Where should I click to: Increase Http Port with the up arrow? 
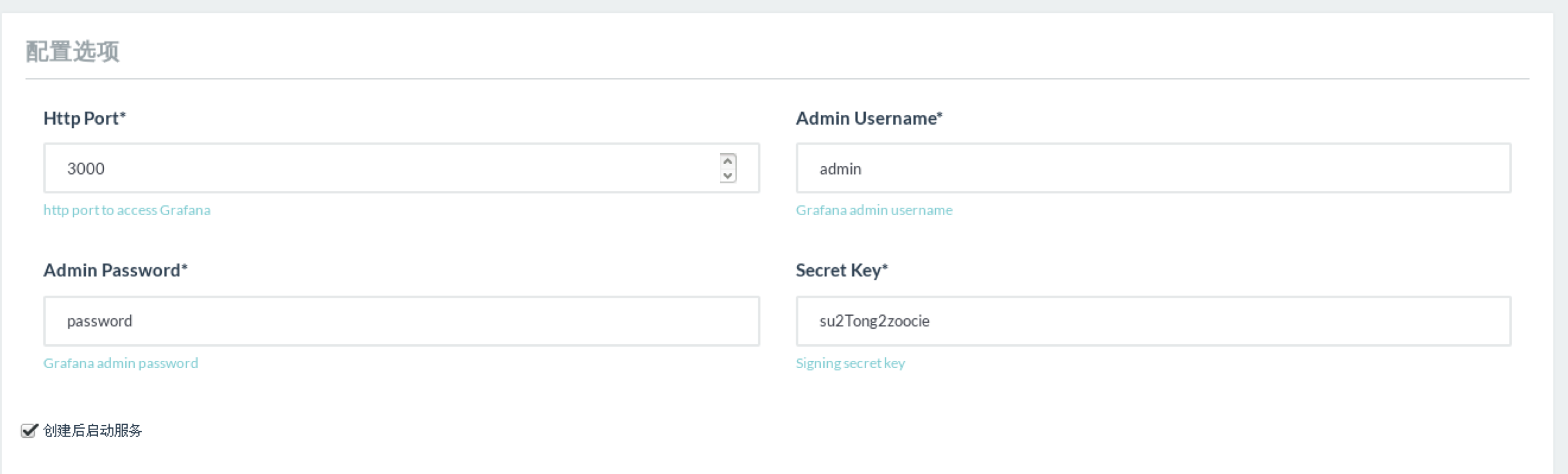(x=728, y=161)
